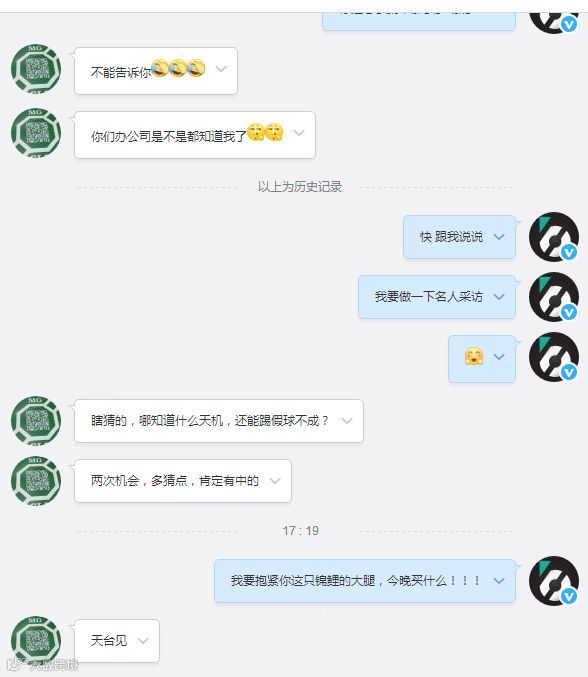Open options chevron on '瞎猜的，哪知道什么天机' message
The image size is (588, 677).
pyautogui.click(x=347, y=421)
